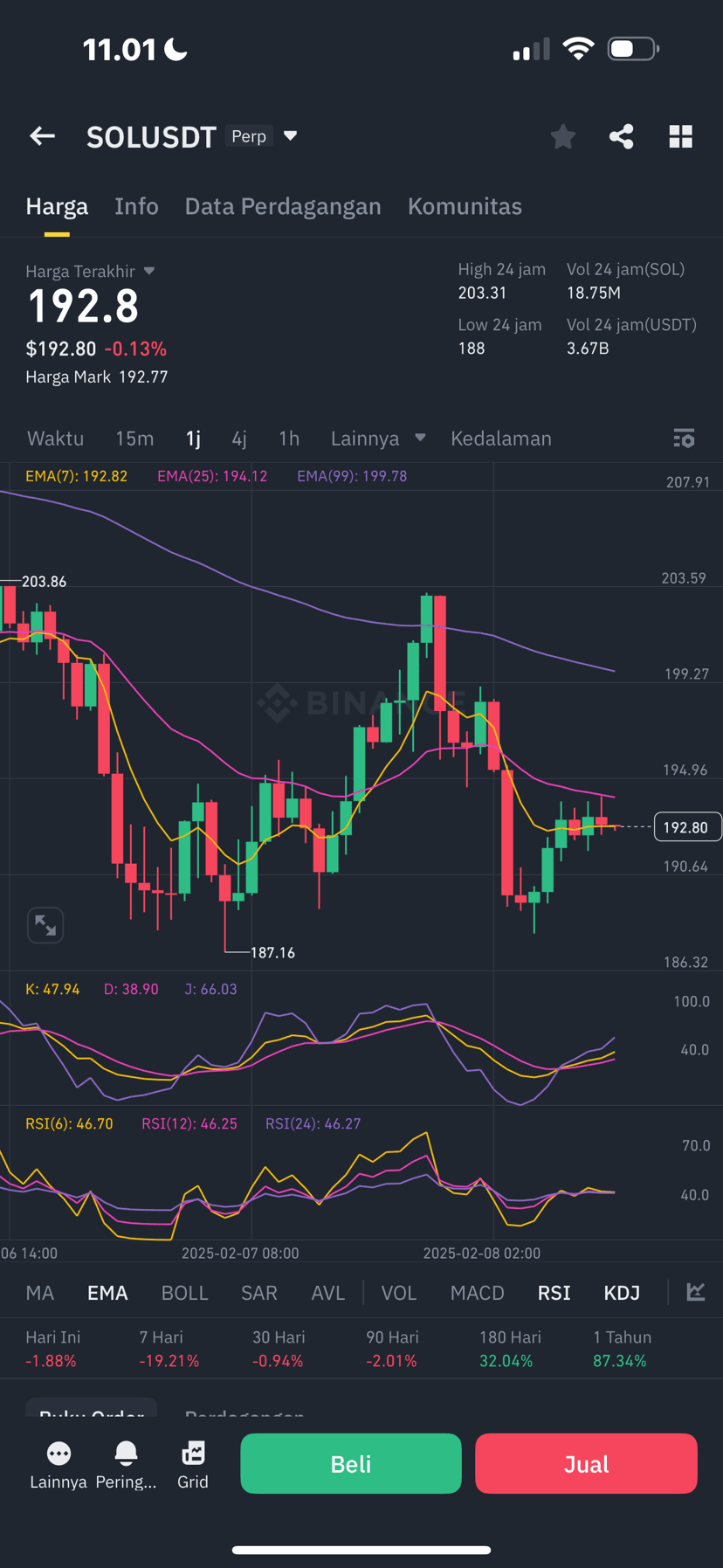The height and width of the screenshot is (1568, 723).
Task: Toggle the RSI indicator
Action: point(554,1293)
